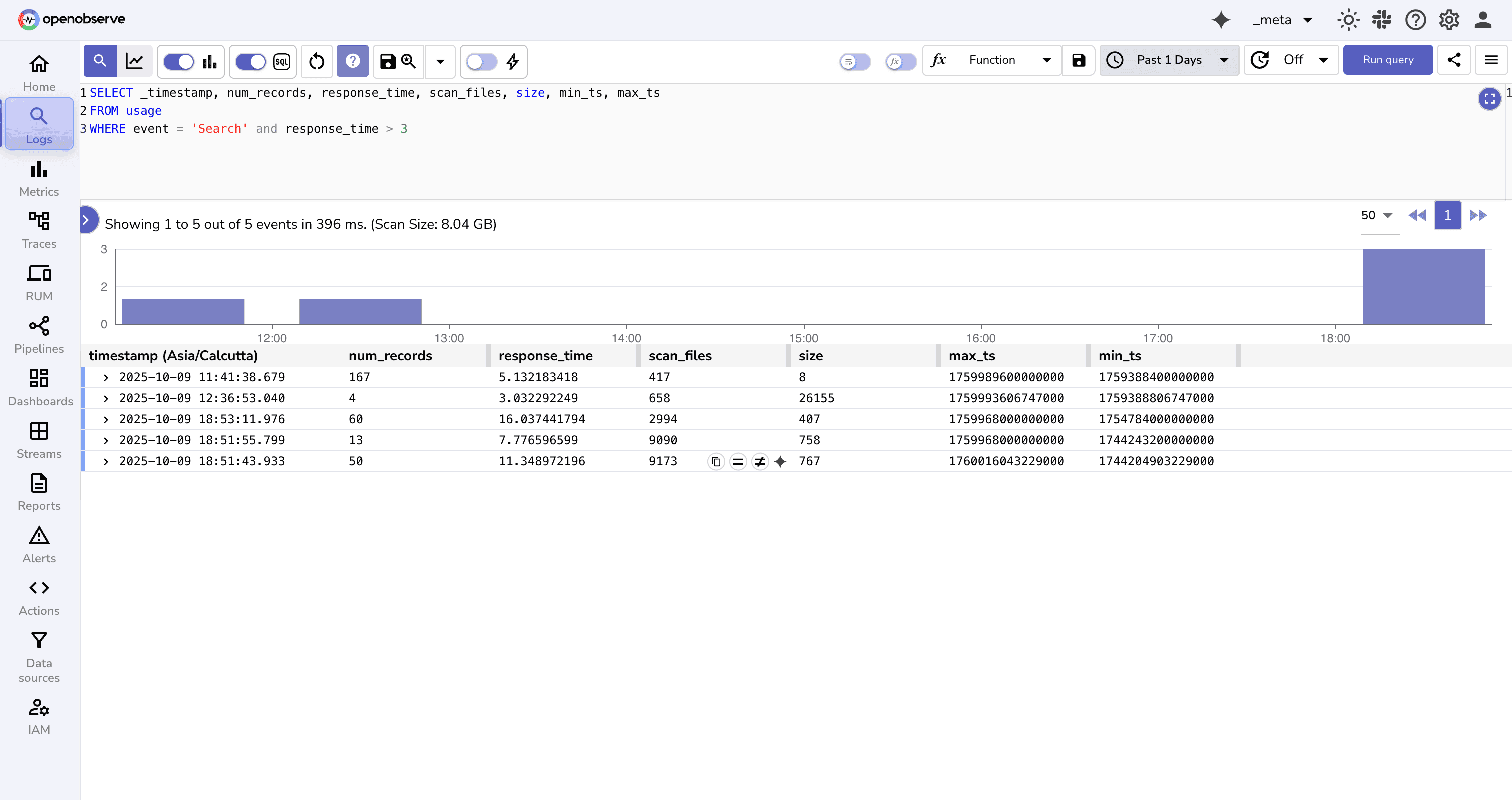Open the saved searches magnifier icon
This screenshot has width=1512, height=800.
pyautogui.click(x=409, y=61)
